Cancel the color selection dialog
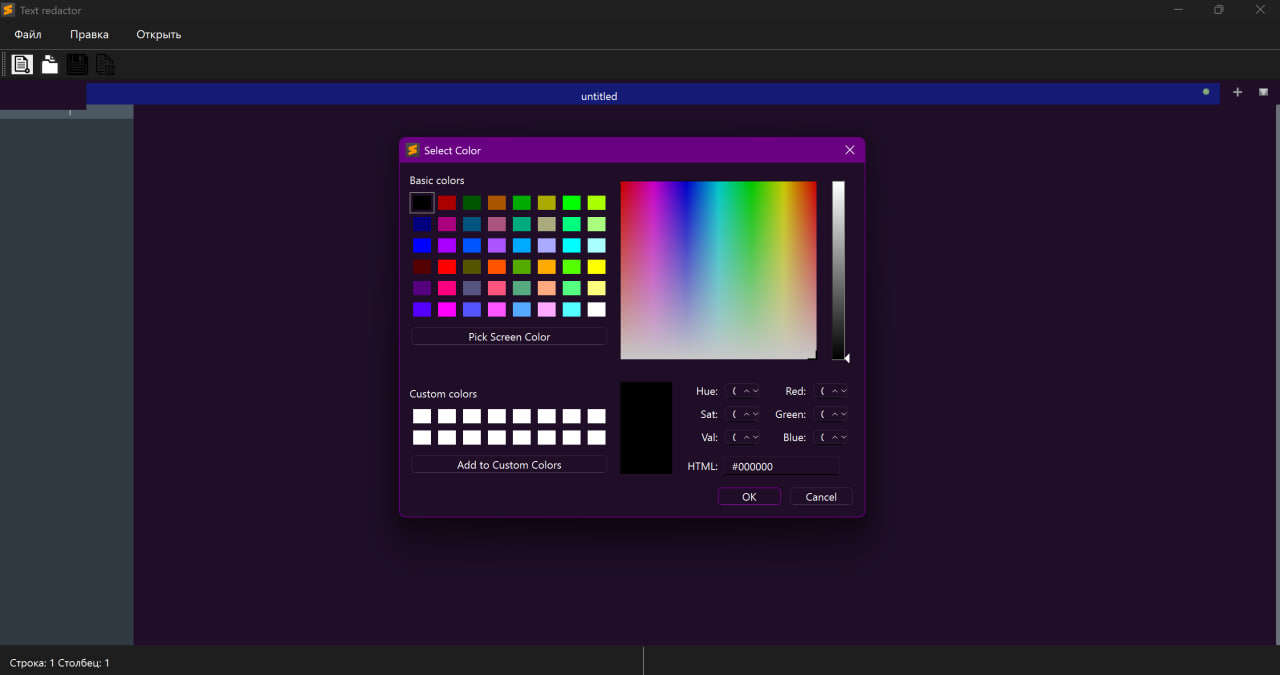This screenshot has height=675, width=1280. coord(821,497)
